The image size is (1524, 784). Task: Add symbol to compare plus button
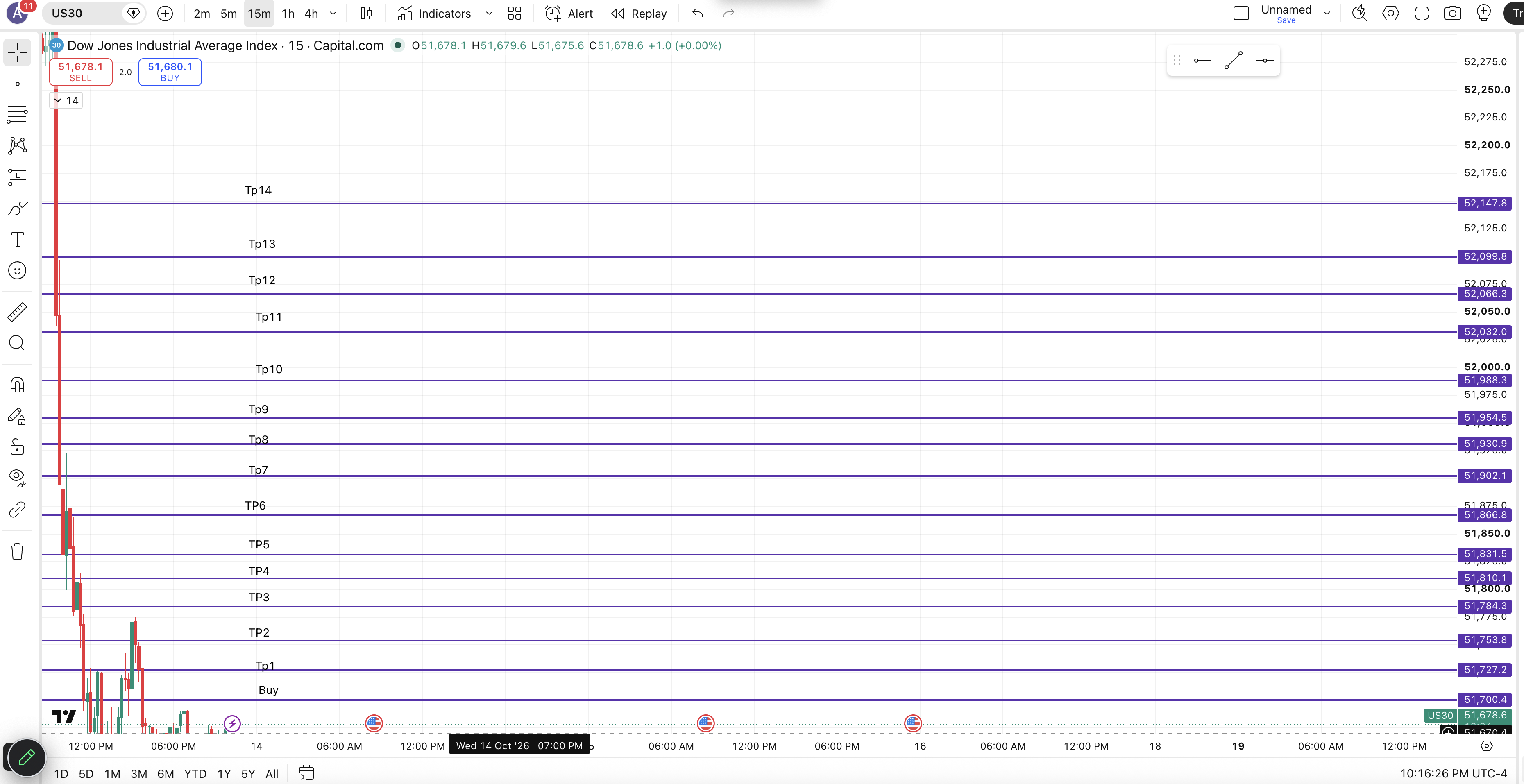(x=165, y=13)
